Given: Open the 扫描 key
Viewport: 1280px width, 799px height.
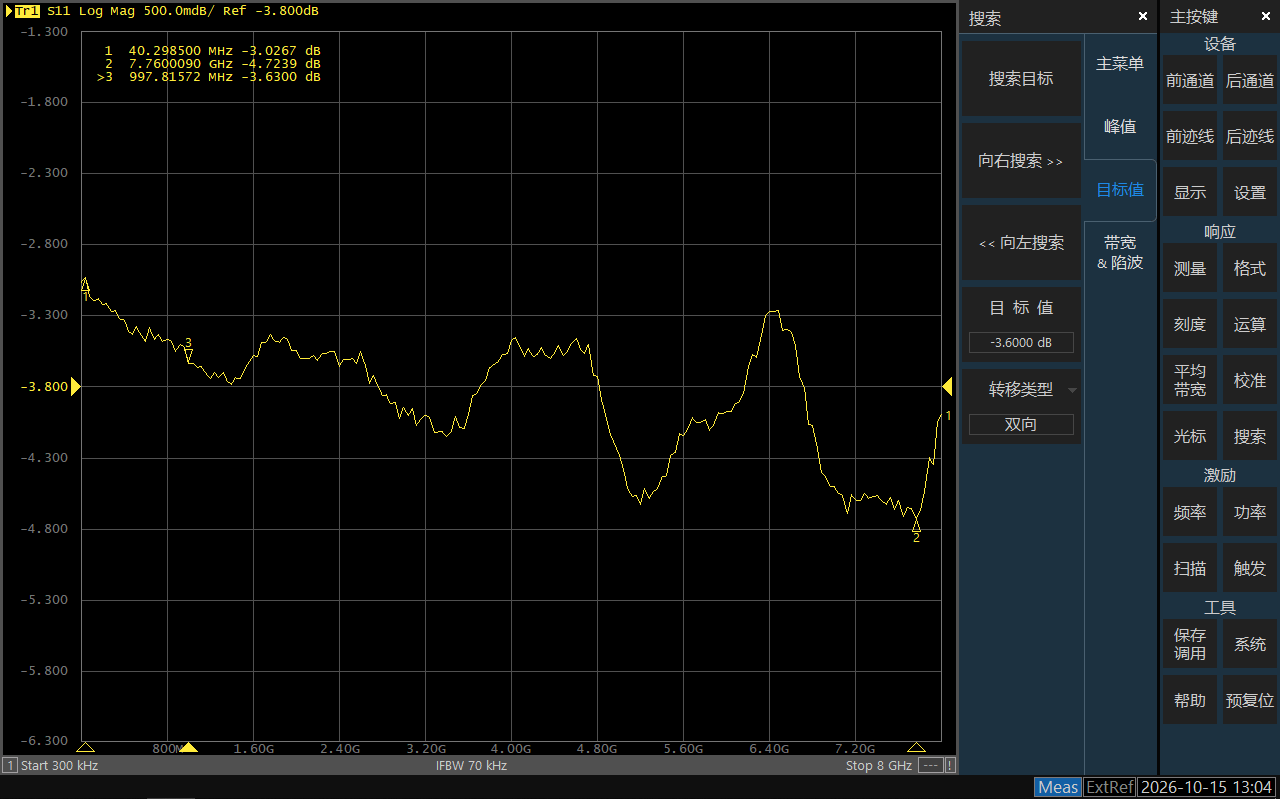Looking at the screenshot, I should [1190, 569].
